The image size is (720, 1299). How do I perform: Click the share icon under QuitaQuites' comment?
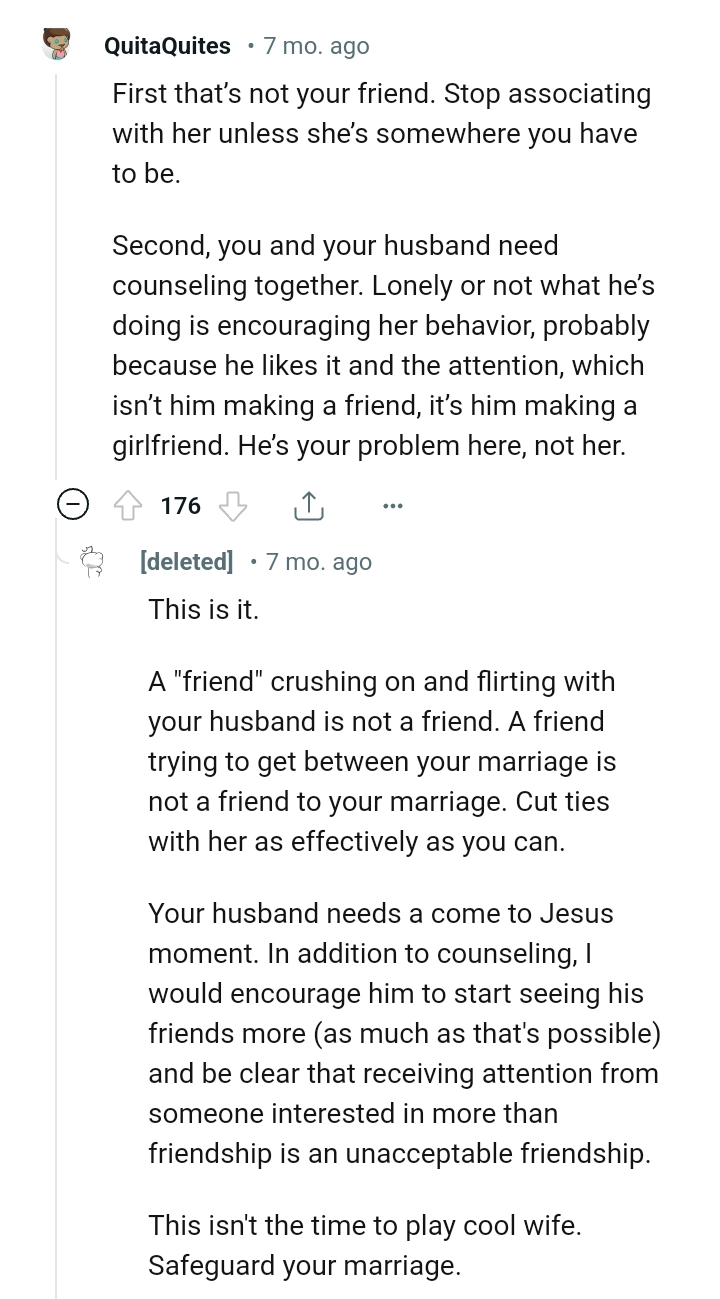pos(310,506)
